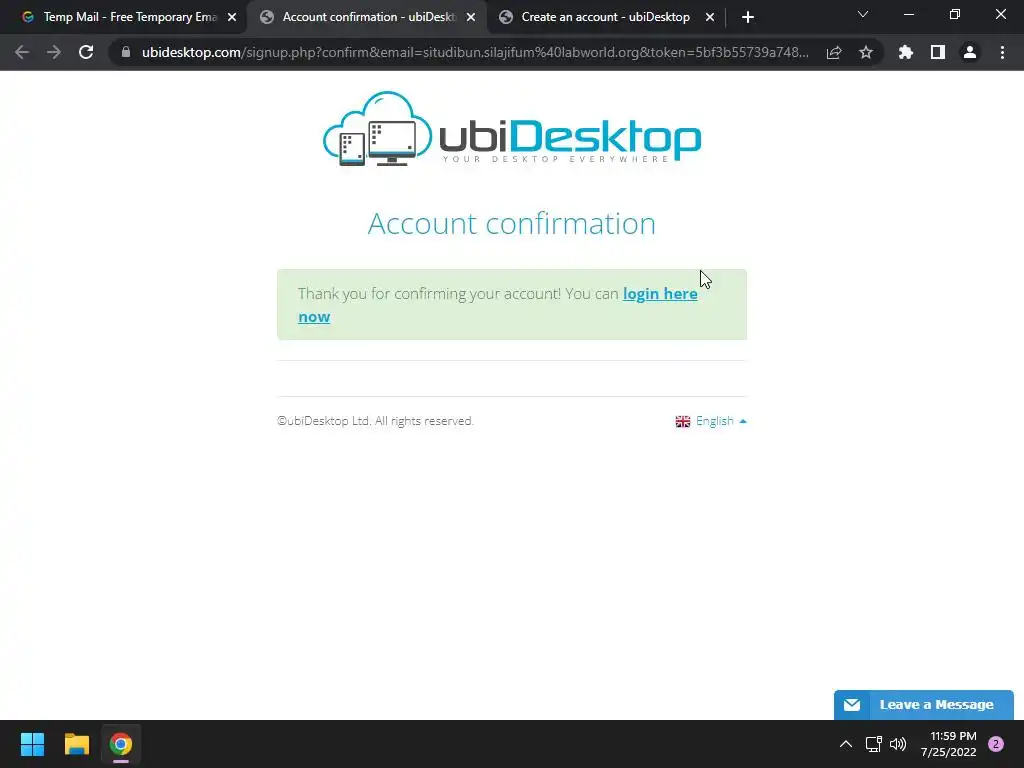Viewport: 1024px width, 768px height.
Task: Restore down the Chrome window
Action: pos(955,14)
